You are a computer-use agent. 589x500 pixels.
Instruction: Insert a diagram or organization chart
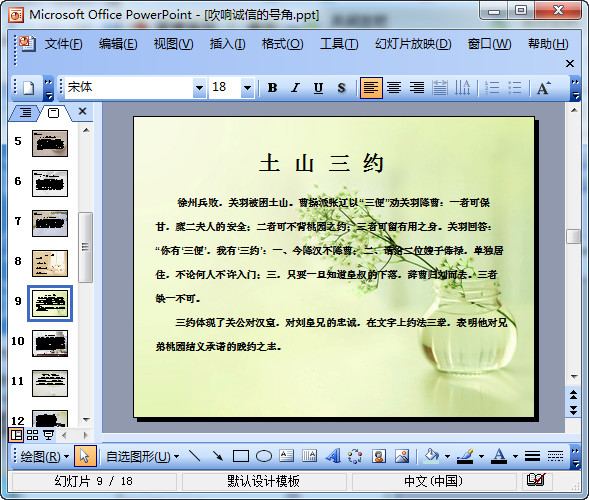coord(355,456)
